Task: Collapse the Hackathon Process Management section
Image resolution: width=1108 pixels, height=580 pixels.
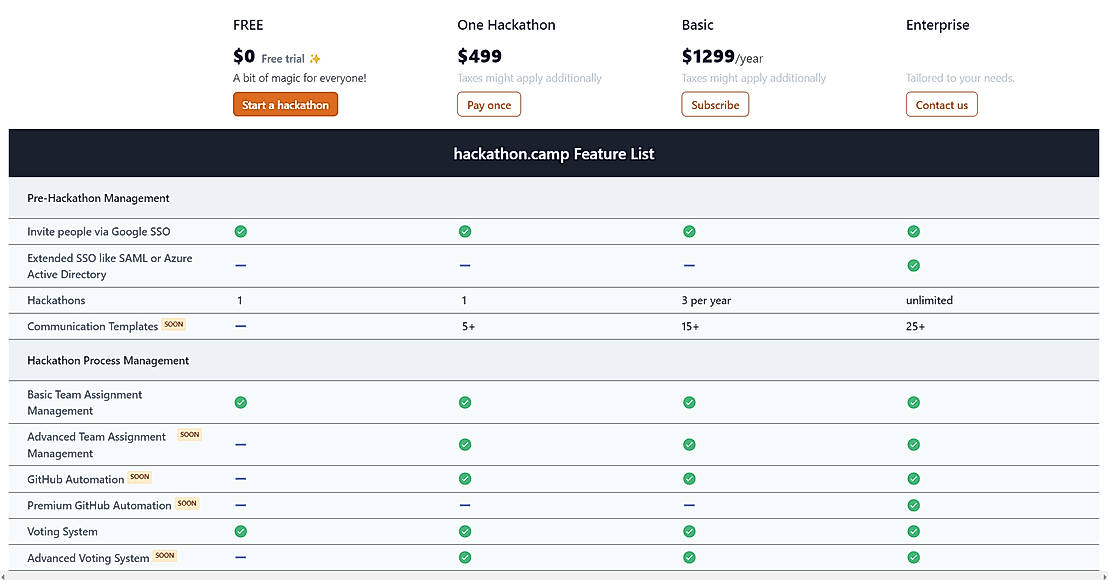Action: tap(106, 360)
